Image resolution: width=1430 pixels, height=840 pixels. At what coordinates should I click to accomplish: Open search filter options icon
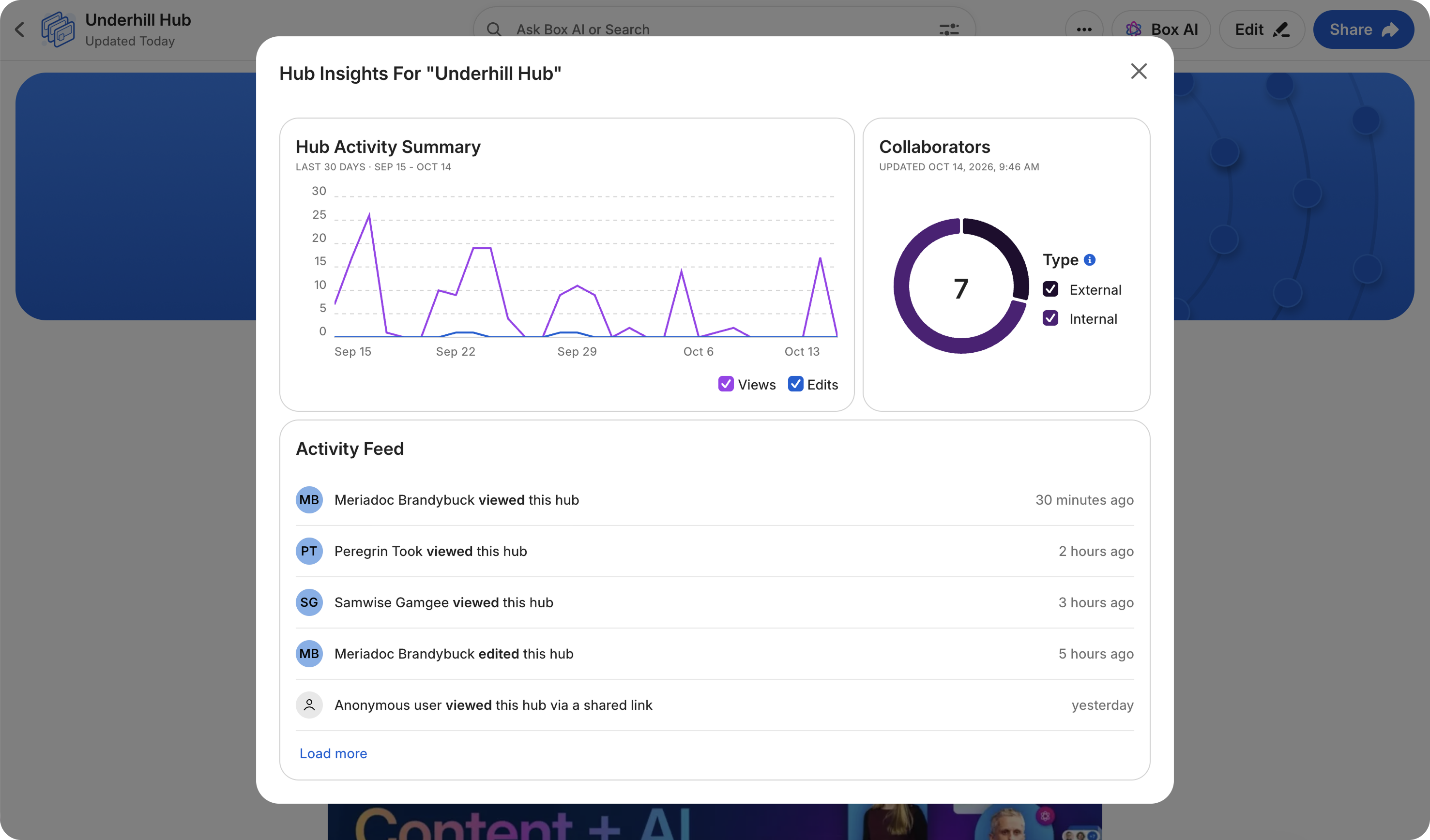[949, 30]
